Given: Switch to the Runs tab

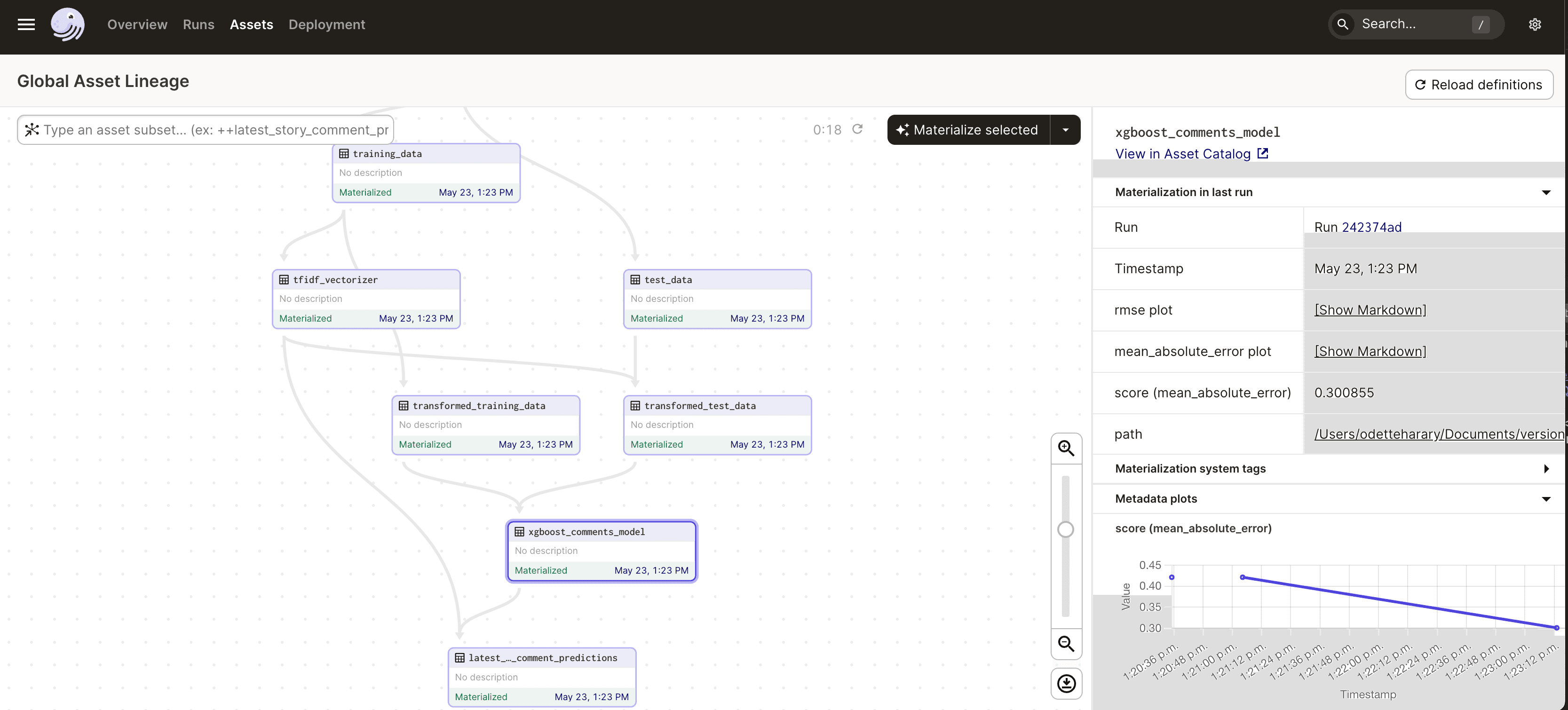Looking at the screenshot, I should click(x=198, y=24).
